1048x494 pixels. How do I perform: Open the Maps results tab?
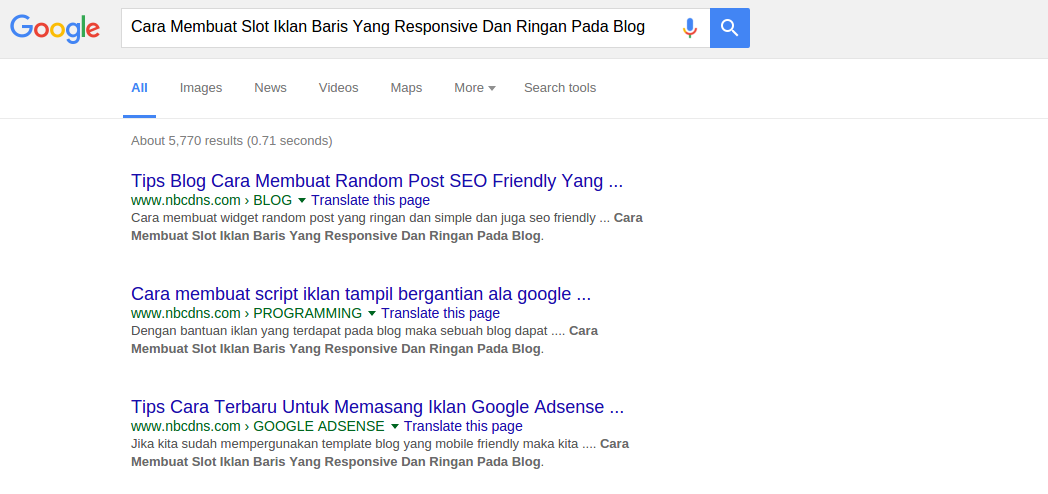[406, 88]
